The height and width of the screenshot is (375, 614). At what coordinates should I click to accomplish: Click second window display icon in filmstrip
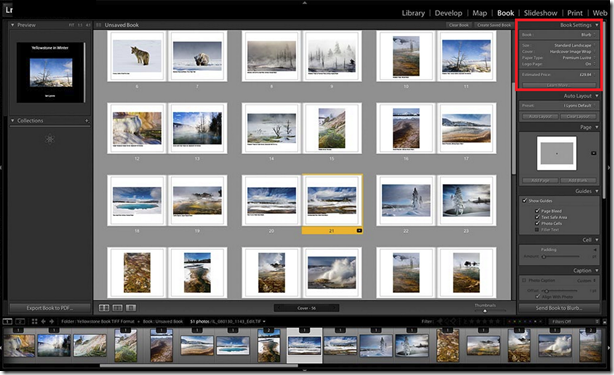(x=20, y=321)
